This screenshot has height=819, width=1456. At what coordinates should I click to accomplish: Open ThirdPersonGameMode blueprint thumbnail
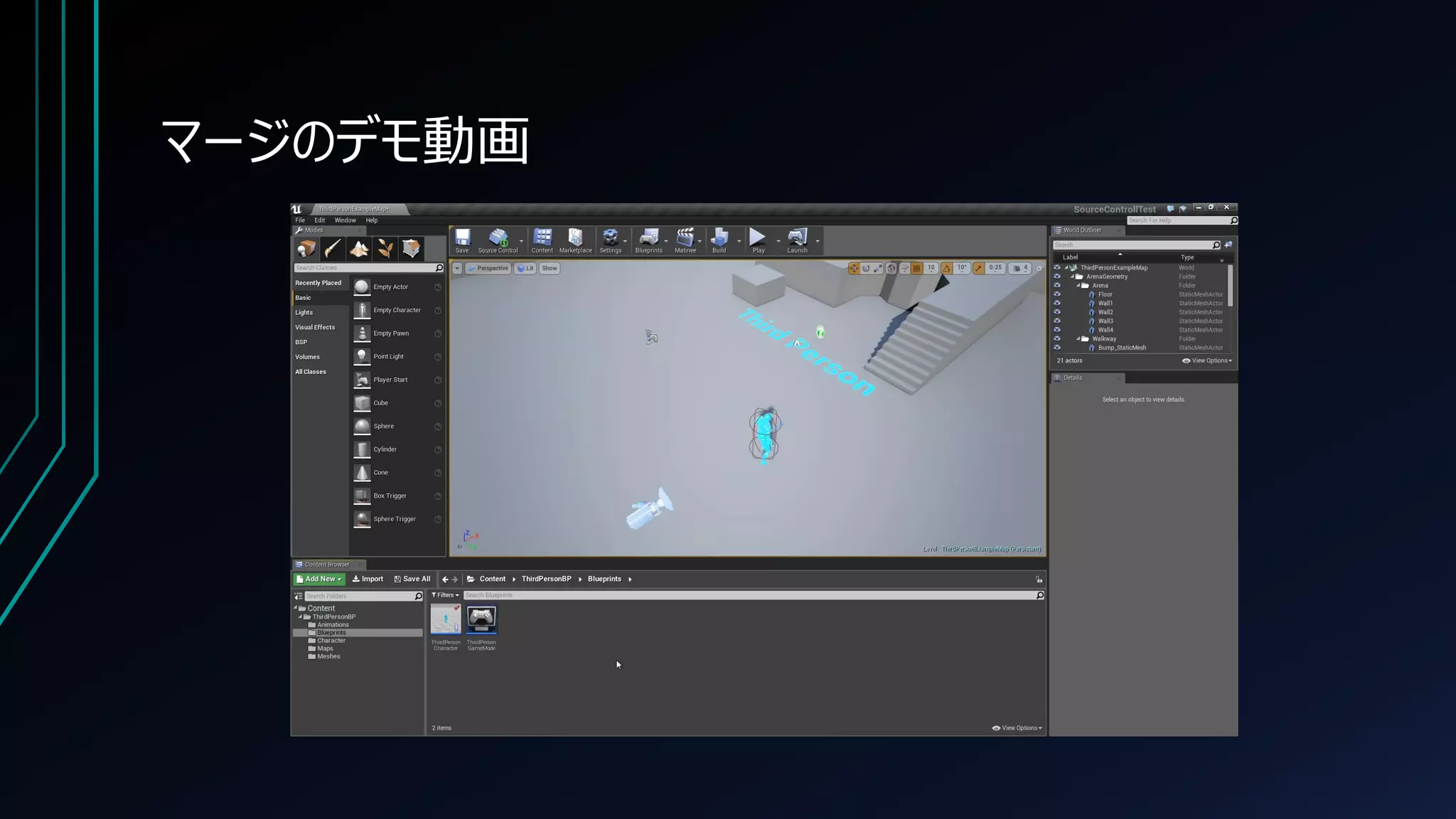[x=481, y=619]
